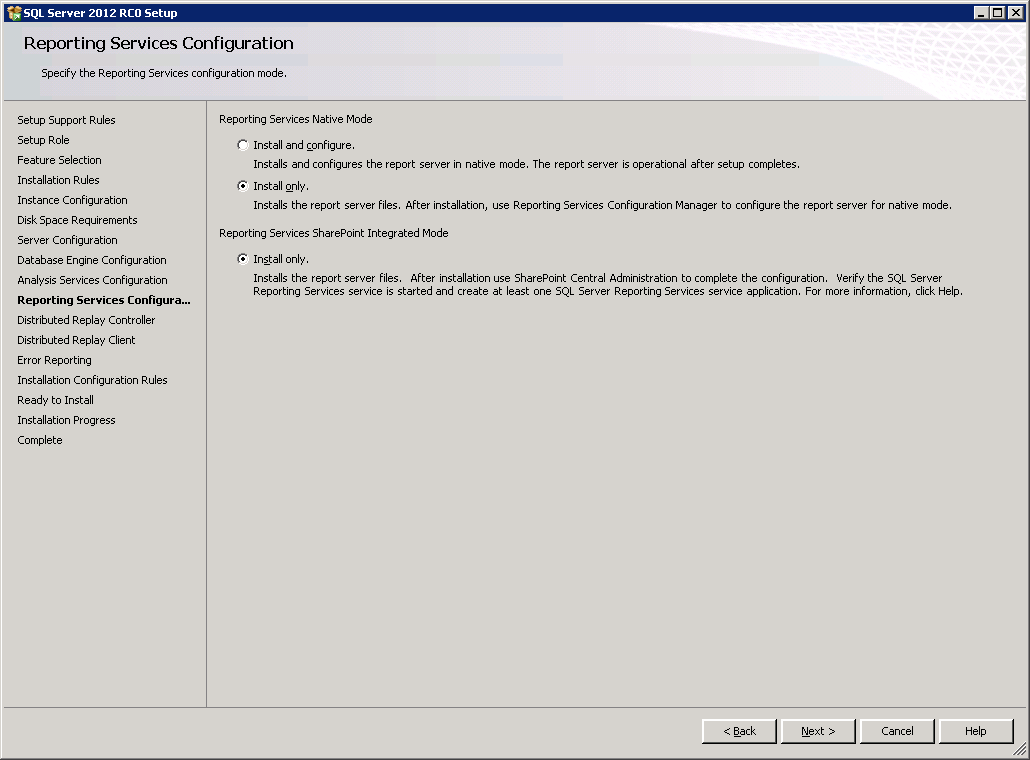Click Distributed Replay Controller step
Viewport: 1030px width, 760px height.
(x=86, y=320)
